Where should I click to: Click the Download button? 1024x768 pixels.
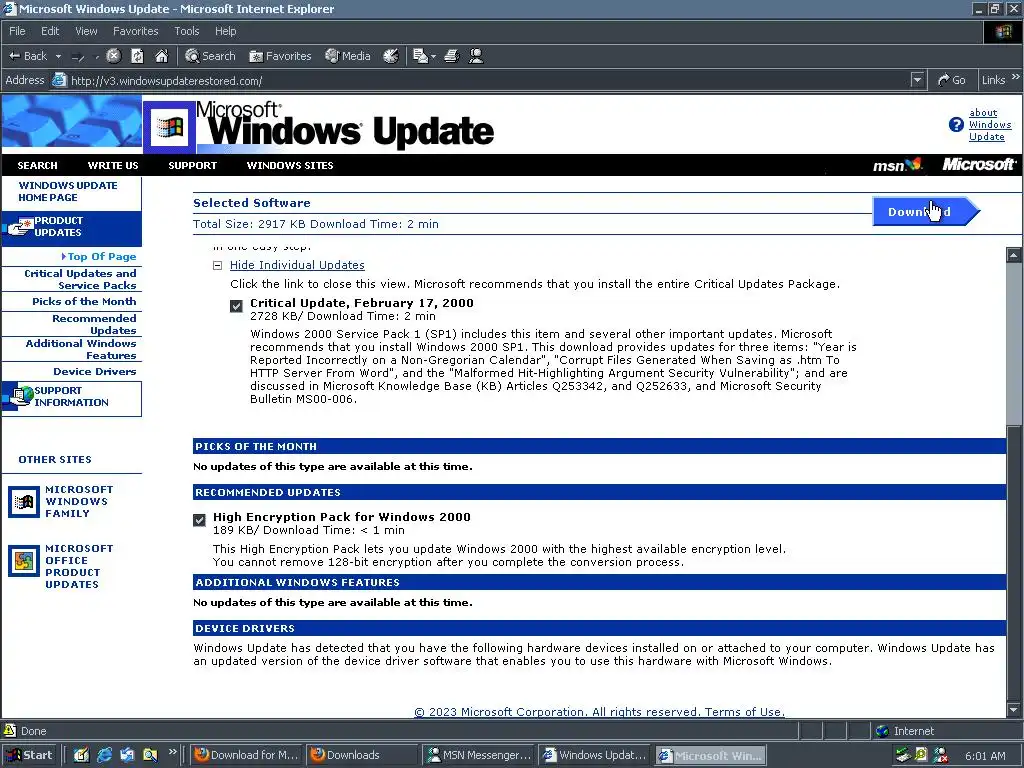click(x=926, y=212)
